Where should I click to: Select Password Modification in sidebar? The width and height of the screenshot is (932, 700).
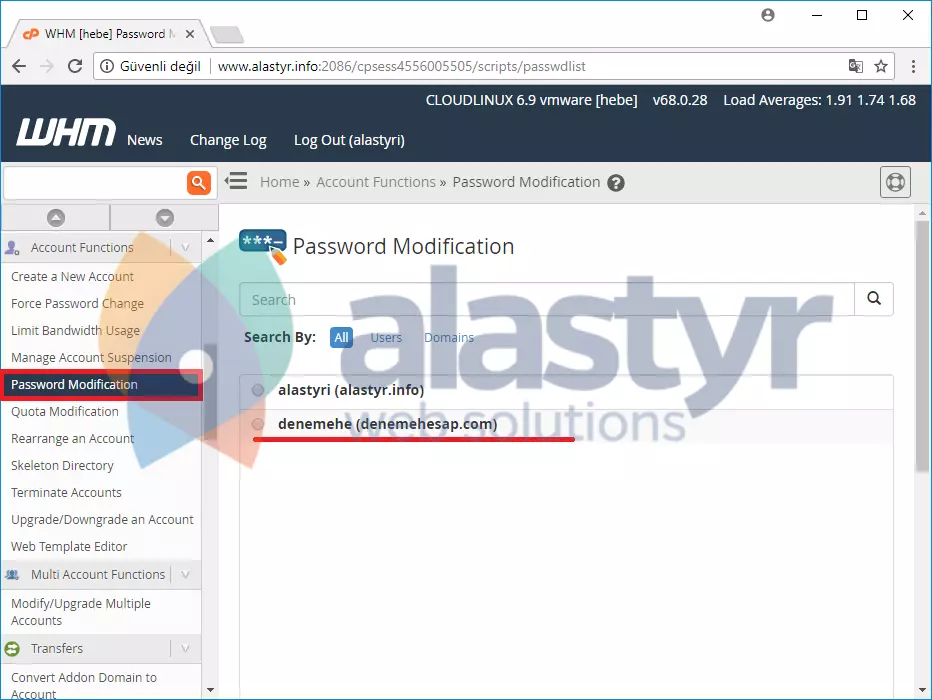(102, 384)
